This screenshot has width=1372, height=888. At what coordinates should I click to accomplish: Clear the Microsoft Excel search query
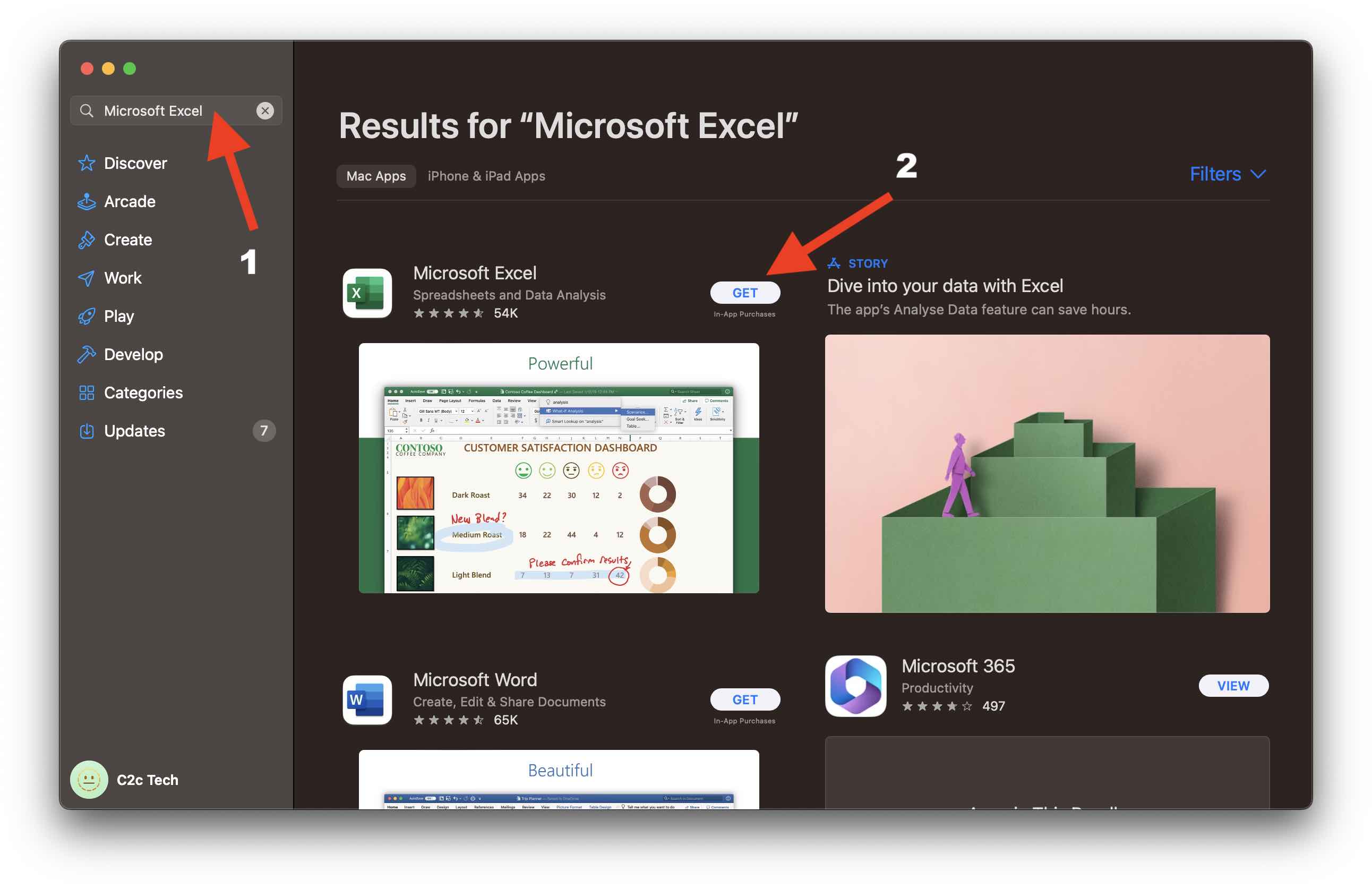(x=265, y=110)
